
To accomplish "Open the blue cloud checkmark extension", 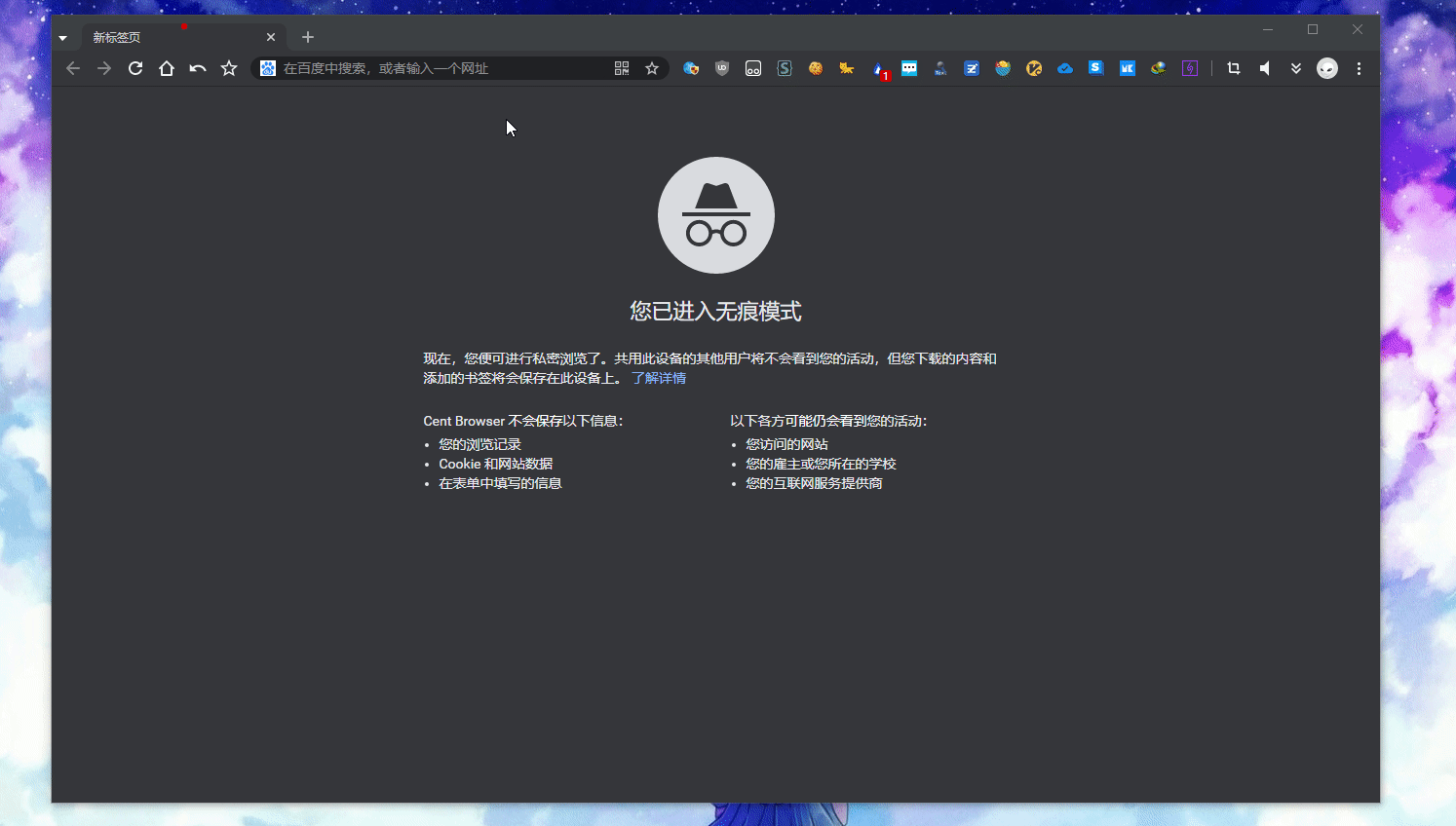I will (x=1065, y=68).
